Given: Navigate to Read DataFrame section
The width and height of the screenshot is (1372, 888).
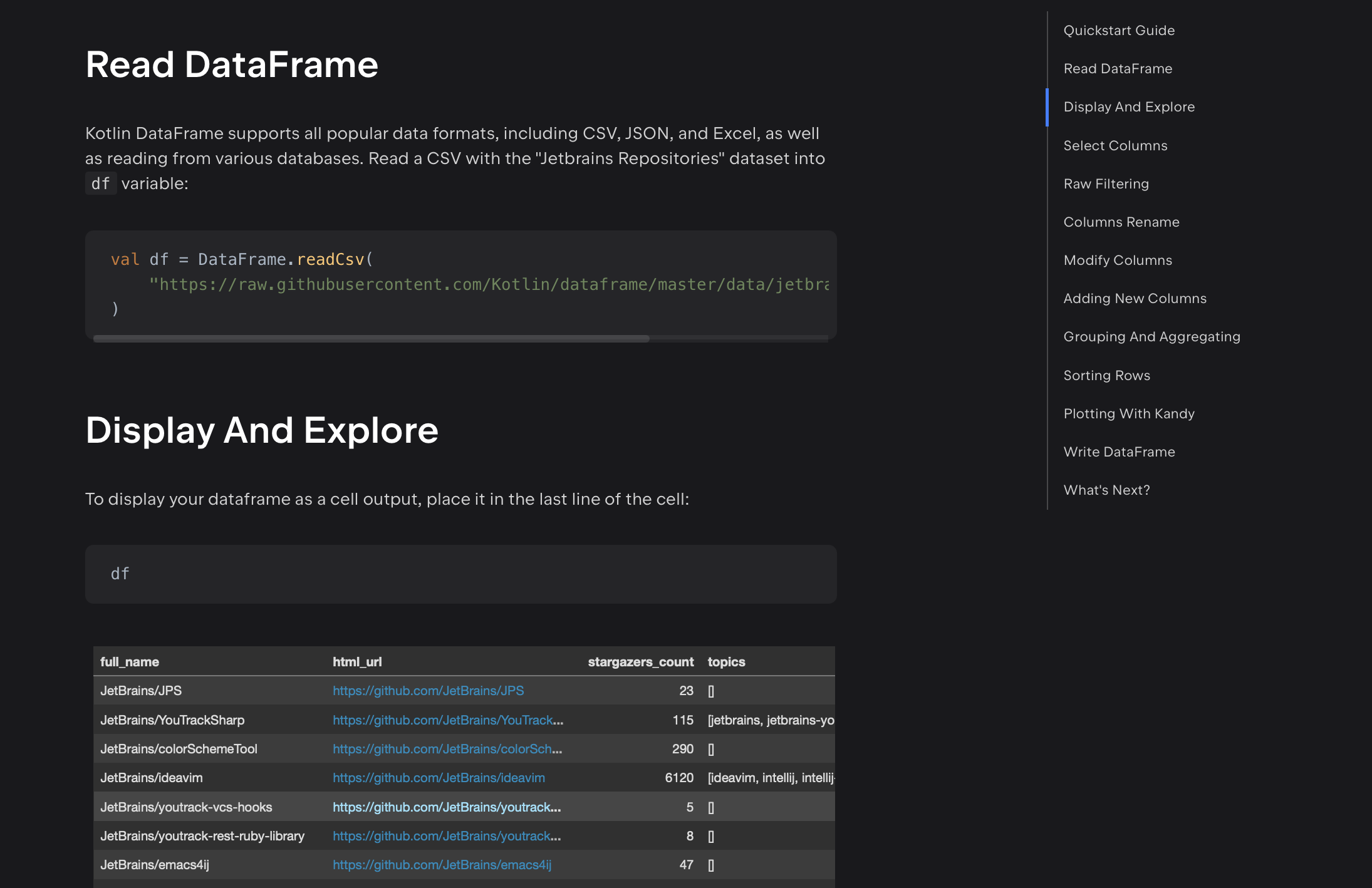Looking at the screenshot, I should pyautogui.click(x=1118, y=68).
